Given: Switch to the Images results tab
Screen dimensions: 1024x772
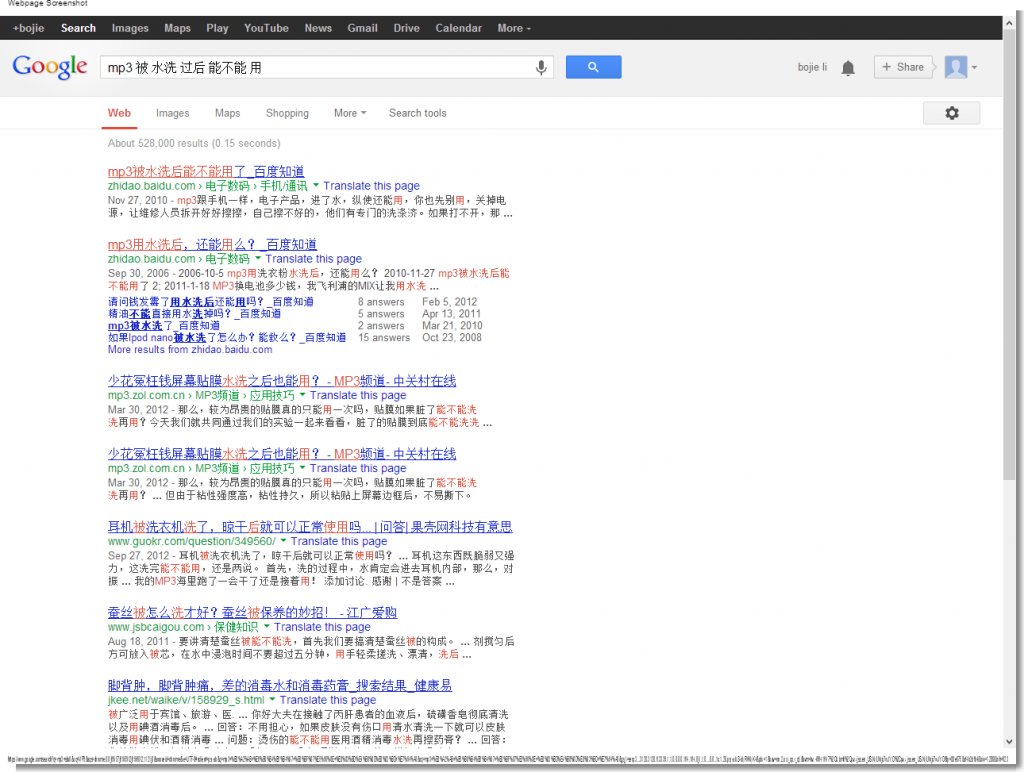Looking at the screenshot, I should (172, 113).
